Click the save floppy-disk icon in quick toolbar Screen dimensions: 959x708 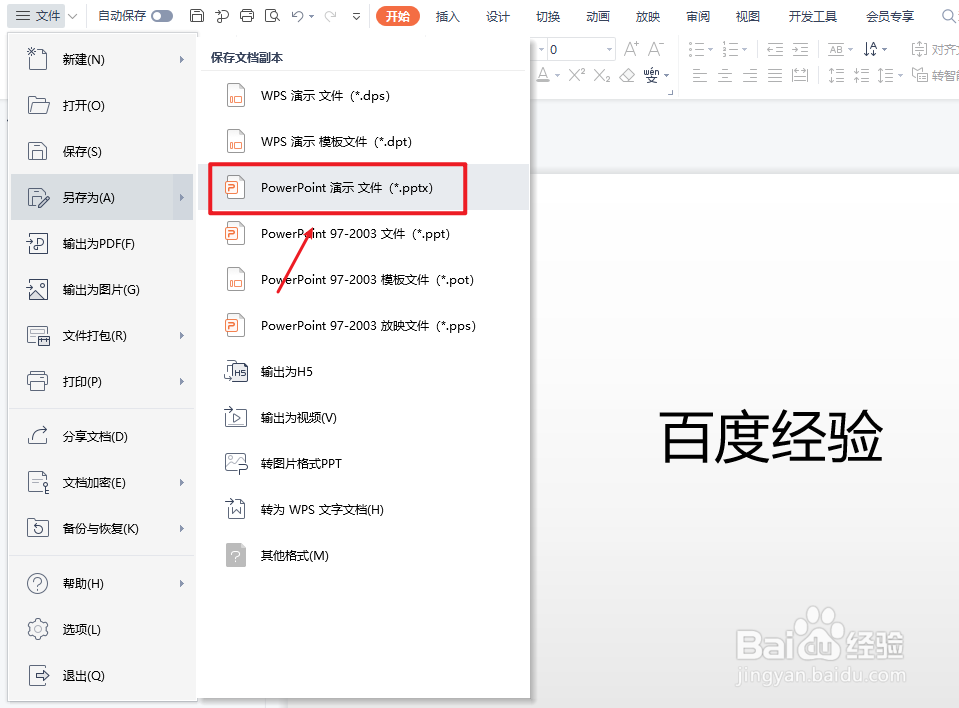pyautogui.click(x=196, y=16)
